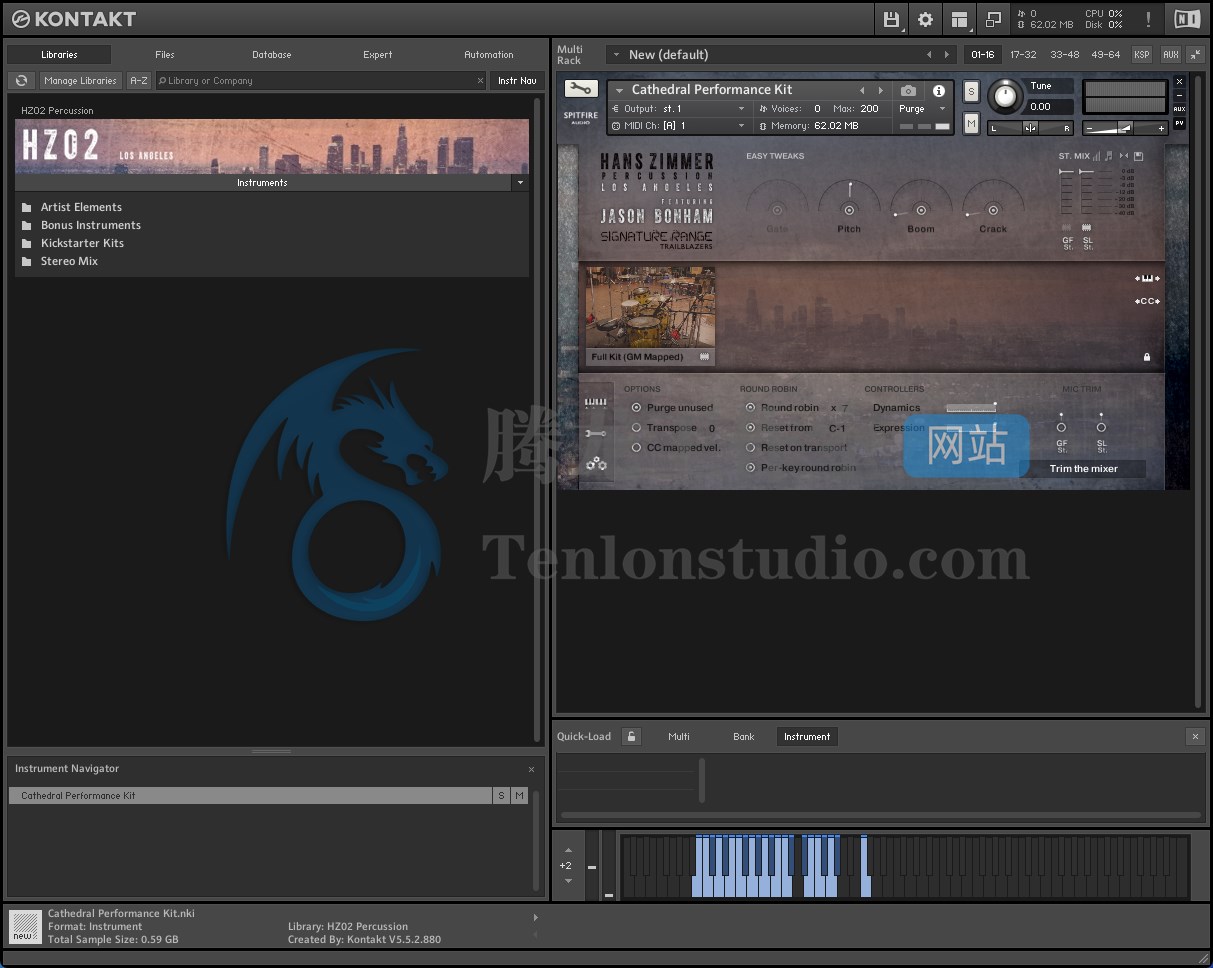Click the Trim the mixer button

click(x=1084, y=469)
